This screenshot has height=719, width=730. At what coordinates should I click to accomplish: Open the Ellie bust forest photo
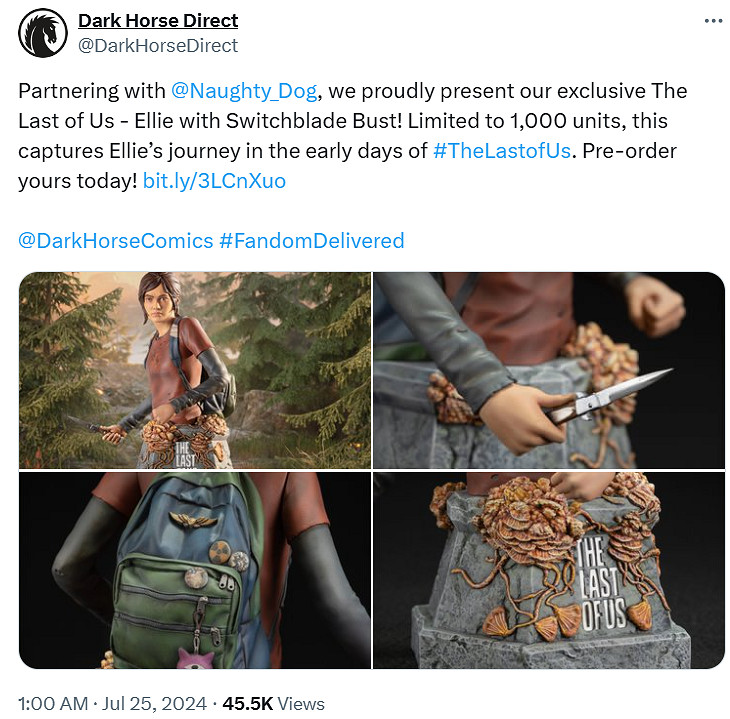pyautogui.click(x=195, y=370)
